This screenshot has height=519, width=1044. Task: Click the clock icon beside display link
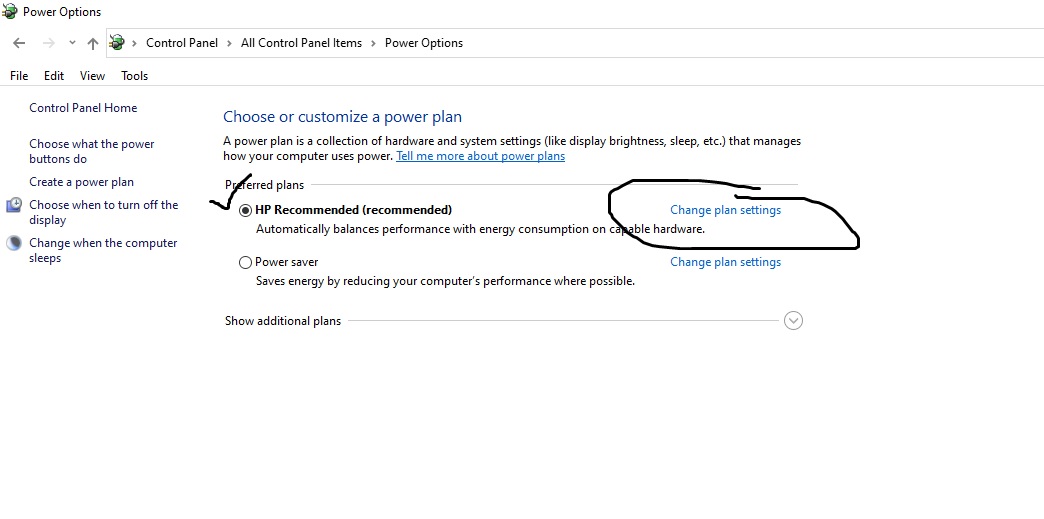tap(14, 205)
